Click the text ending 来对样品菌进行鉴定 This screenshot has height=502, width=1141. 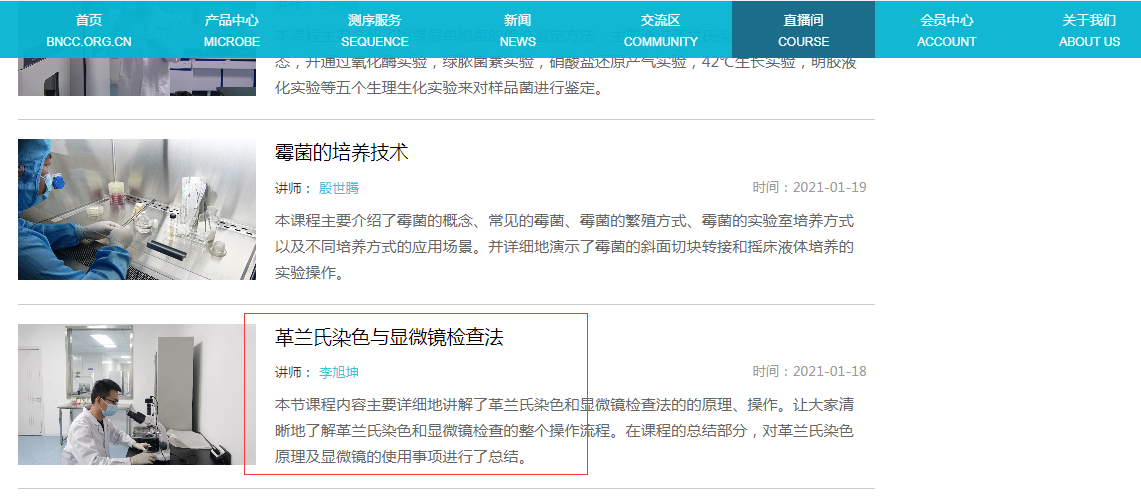pyautogui.click(x=439, y=89)
